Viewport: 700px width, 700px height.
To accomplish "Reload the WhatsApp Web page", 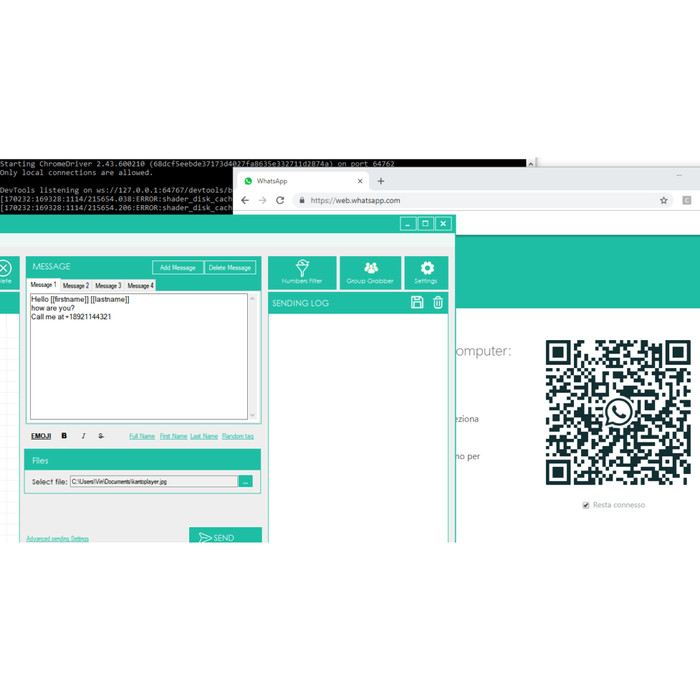I will point(280,200).
